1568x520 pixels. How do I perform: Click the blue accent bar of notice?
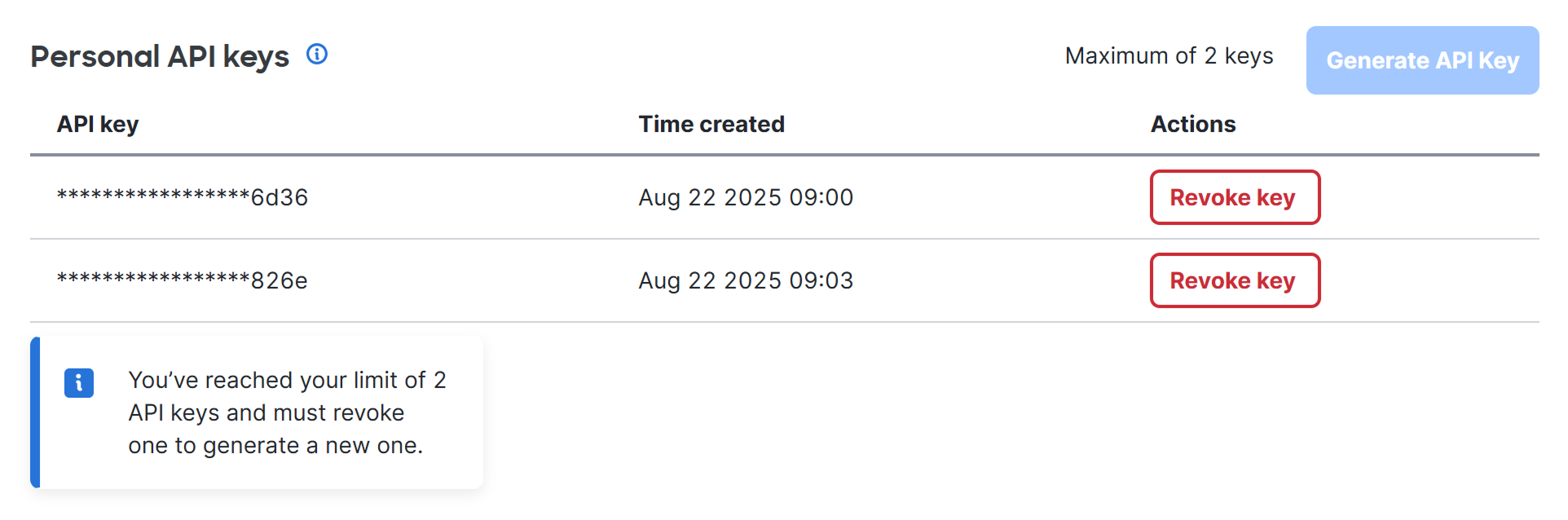tap(35, 412)
